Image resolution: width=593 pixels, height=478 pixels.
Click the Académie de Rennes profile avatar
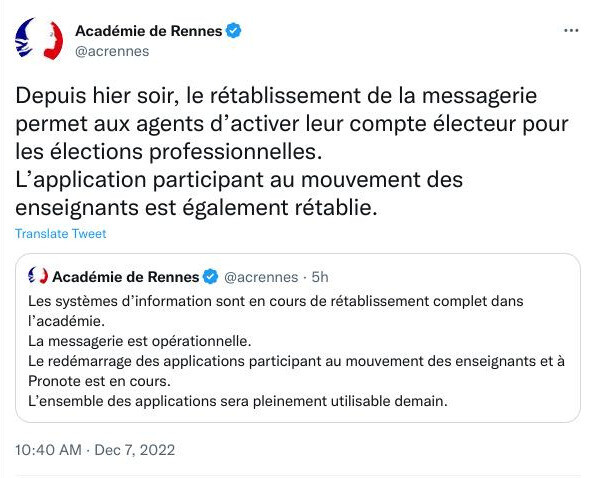click(39, 39)
